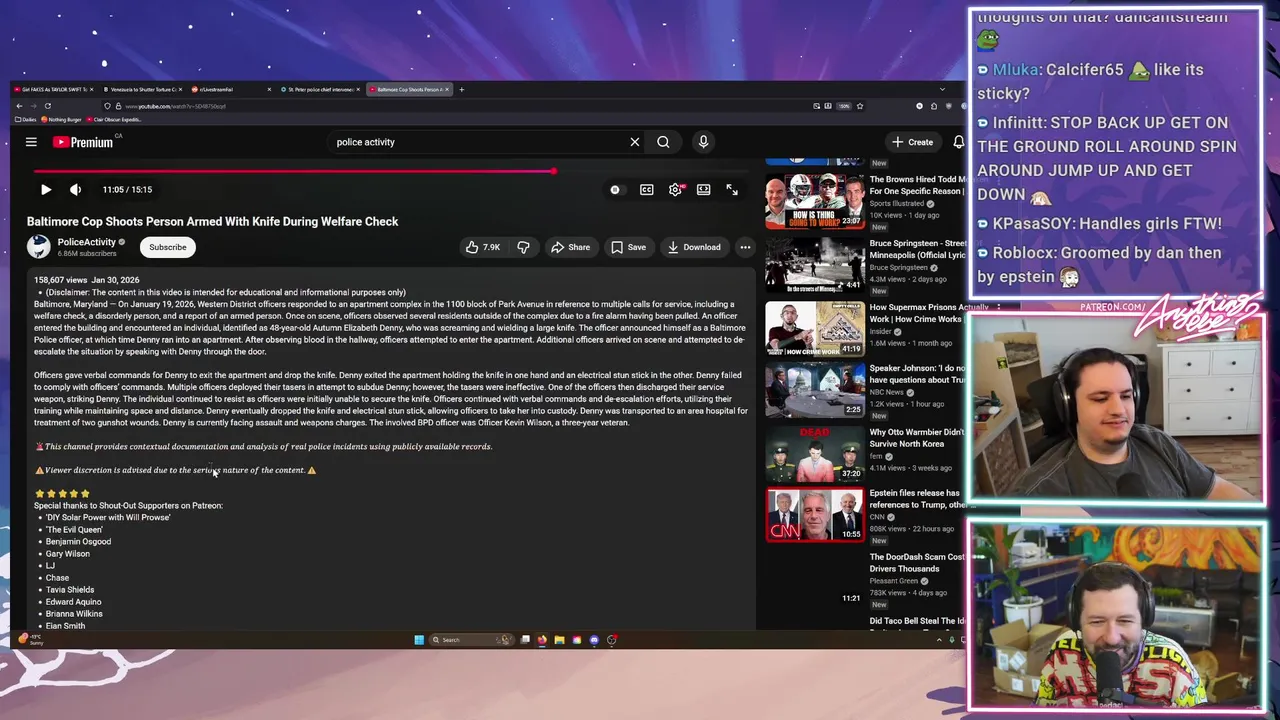Enter full screen player mode
The width and height of the screenshot is (1280, 720).
[x=732, y=189]
